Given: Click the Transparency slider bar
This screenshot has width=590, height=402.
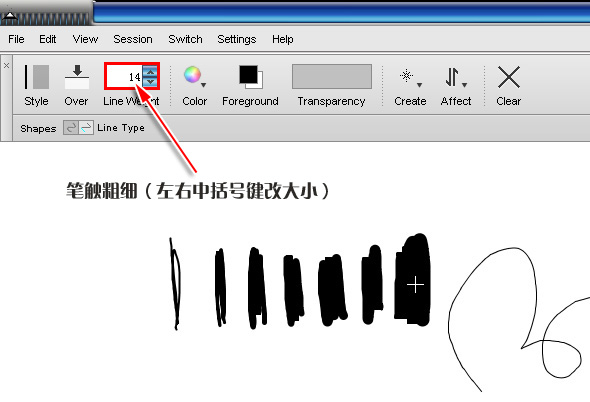Looking at the screenshot, I should (x=332, y=76).
